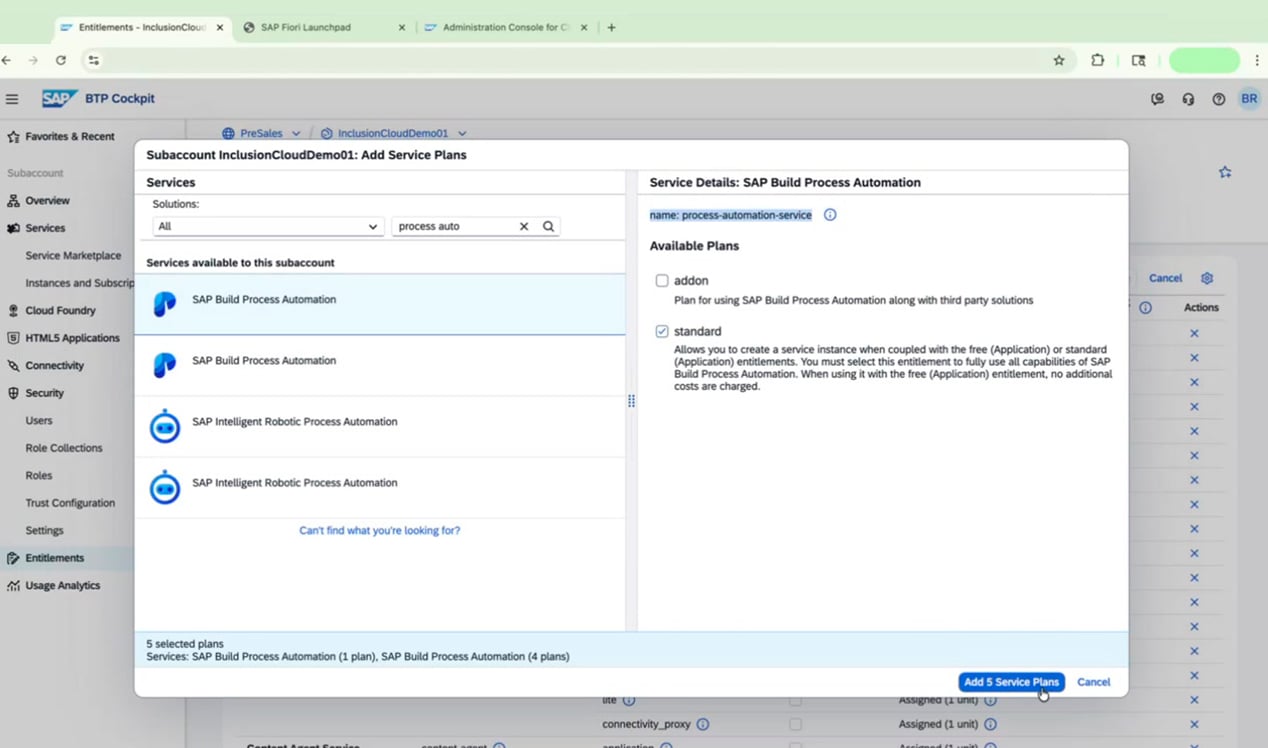The width and height of the screenshot is (1268, 748).
Task: Open the feedback icon in the cockpit header
Action: coord(1158,99)
